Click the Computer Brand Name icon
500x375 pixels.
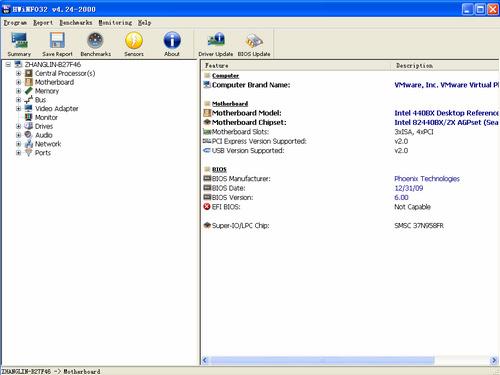pyautogui.click(x=207, y=85)
